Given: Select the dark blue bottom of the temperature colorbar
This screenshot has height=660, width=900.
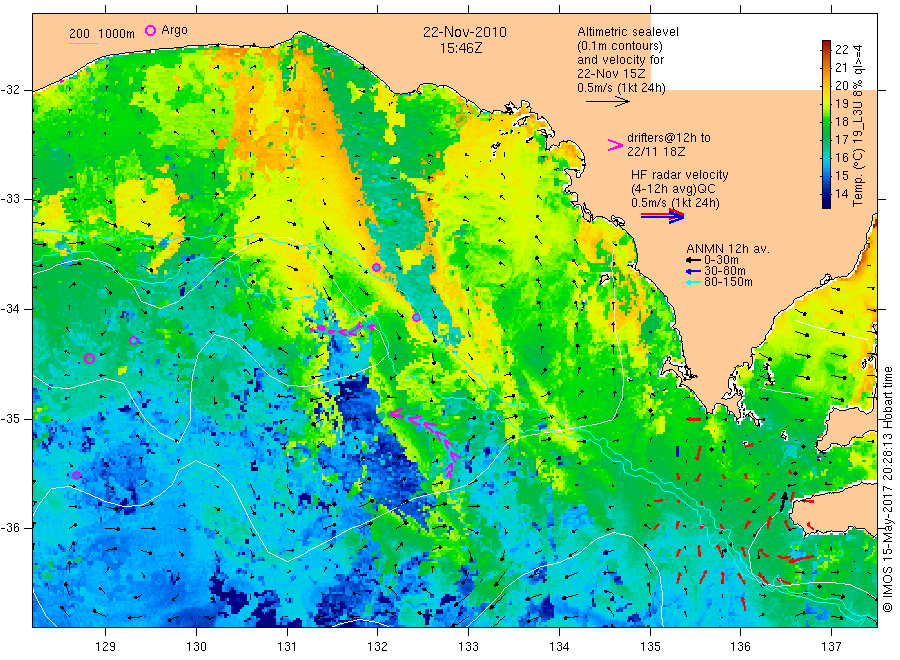Looking at the screenshot, I should [x=826, y=202].
